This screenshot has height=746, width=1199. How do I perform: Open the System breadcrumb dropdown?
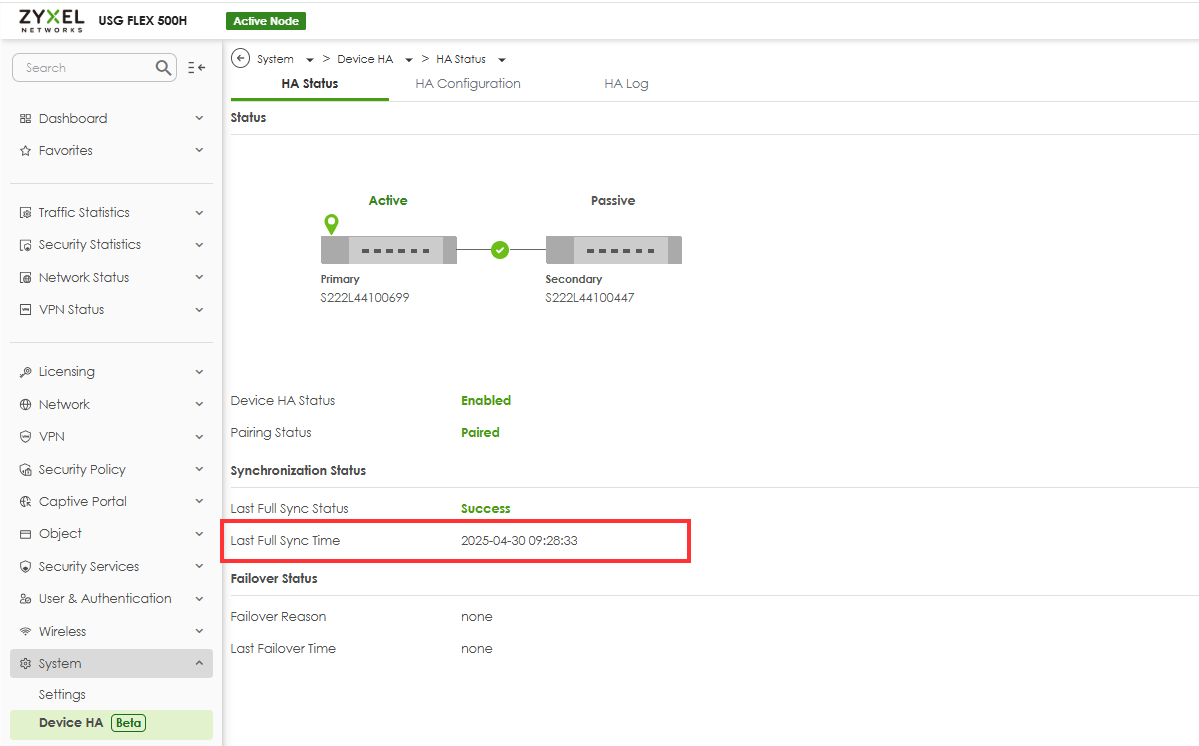310,60
